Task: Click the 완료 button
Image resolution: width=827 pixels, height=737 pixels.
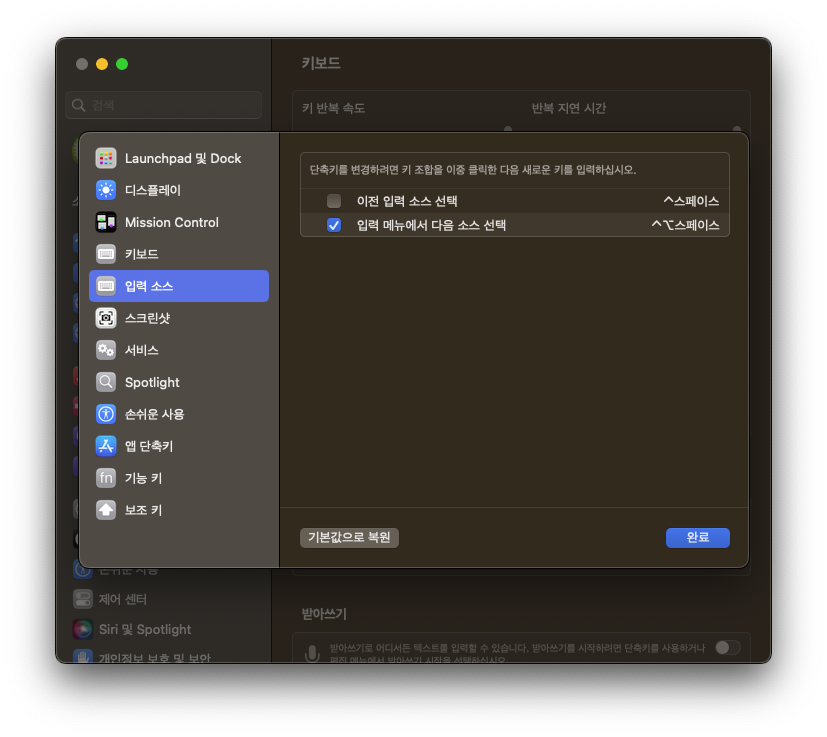Action: click(x=697, y=538)
